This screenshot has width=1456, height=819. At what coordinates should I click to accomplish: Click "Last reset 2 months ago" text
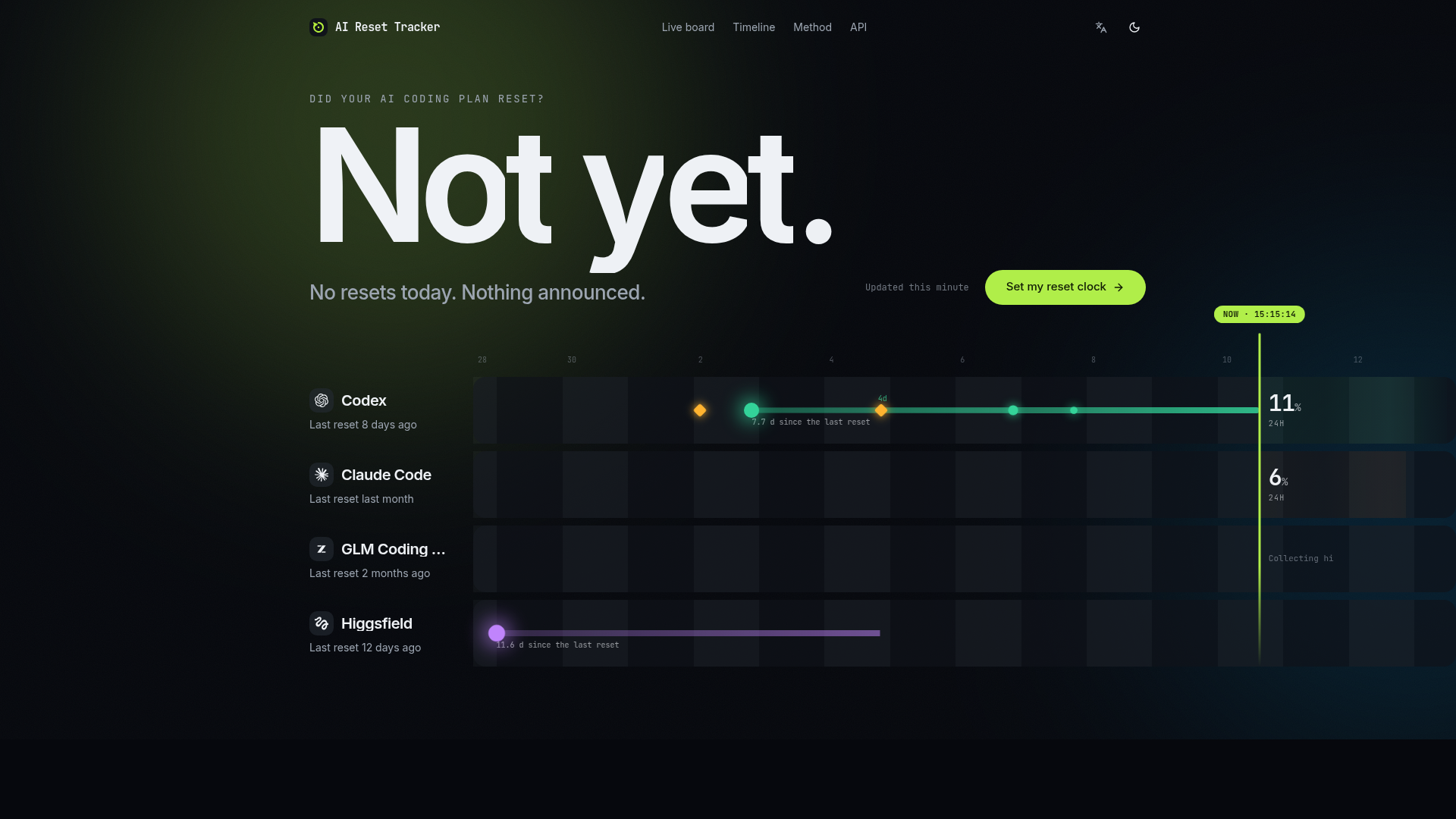370,573
